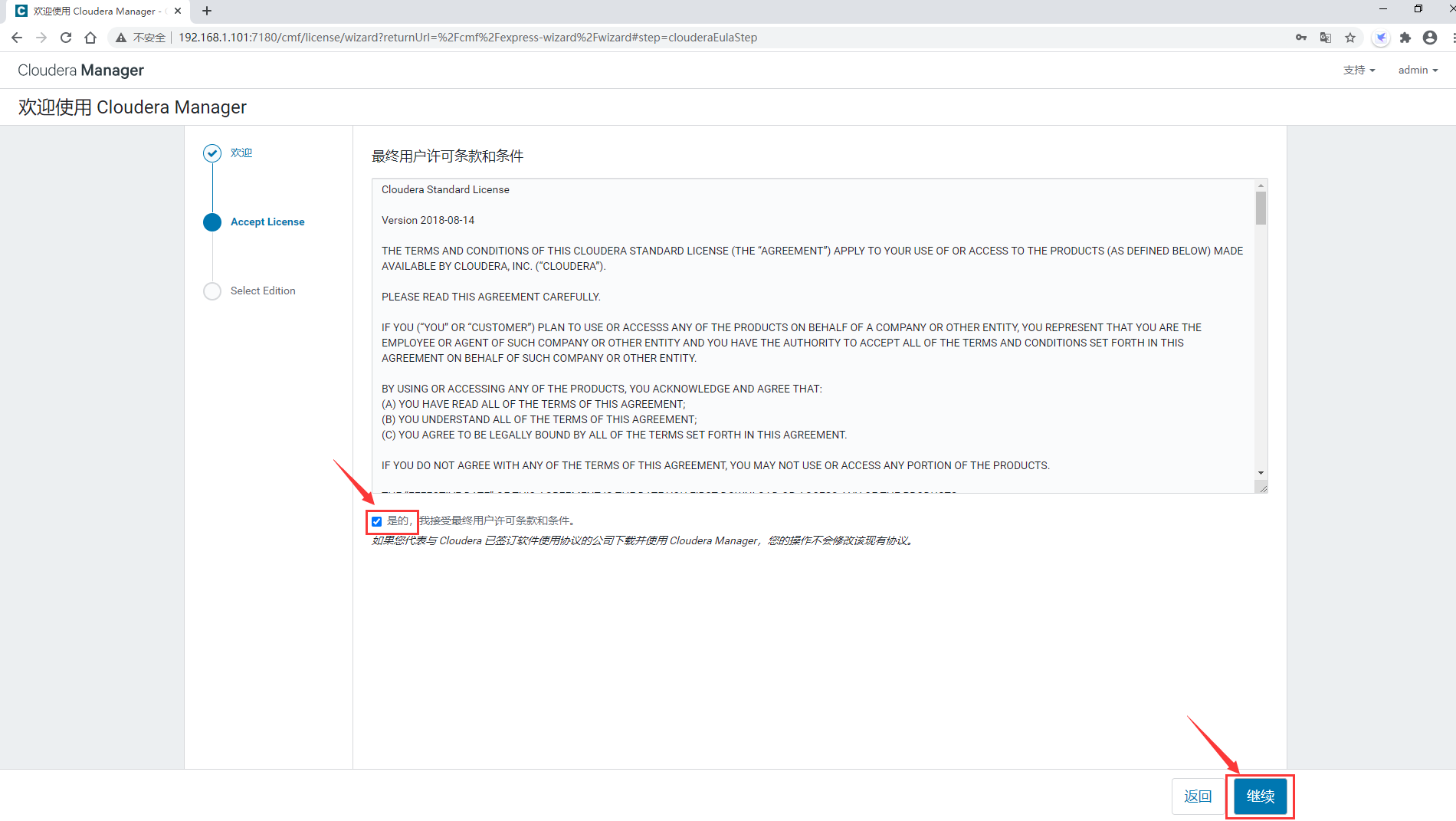Click the translate page icon
The width and height of the screenshot is (1456, 821).
(1326, 38)
